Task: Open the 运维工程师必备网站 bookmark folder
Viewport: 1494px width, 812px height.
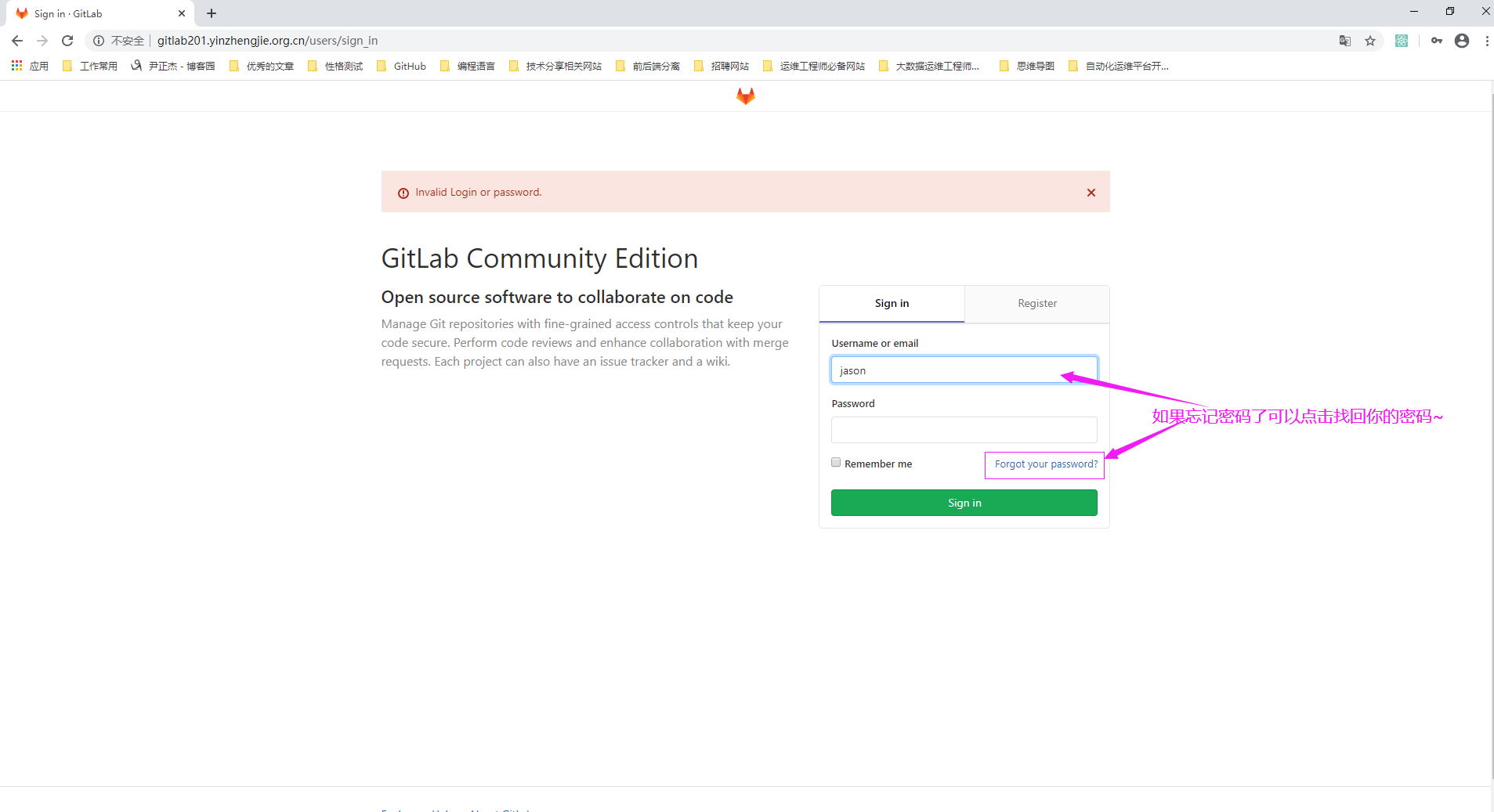Action: click(x=814, y=66)
